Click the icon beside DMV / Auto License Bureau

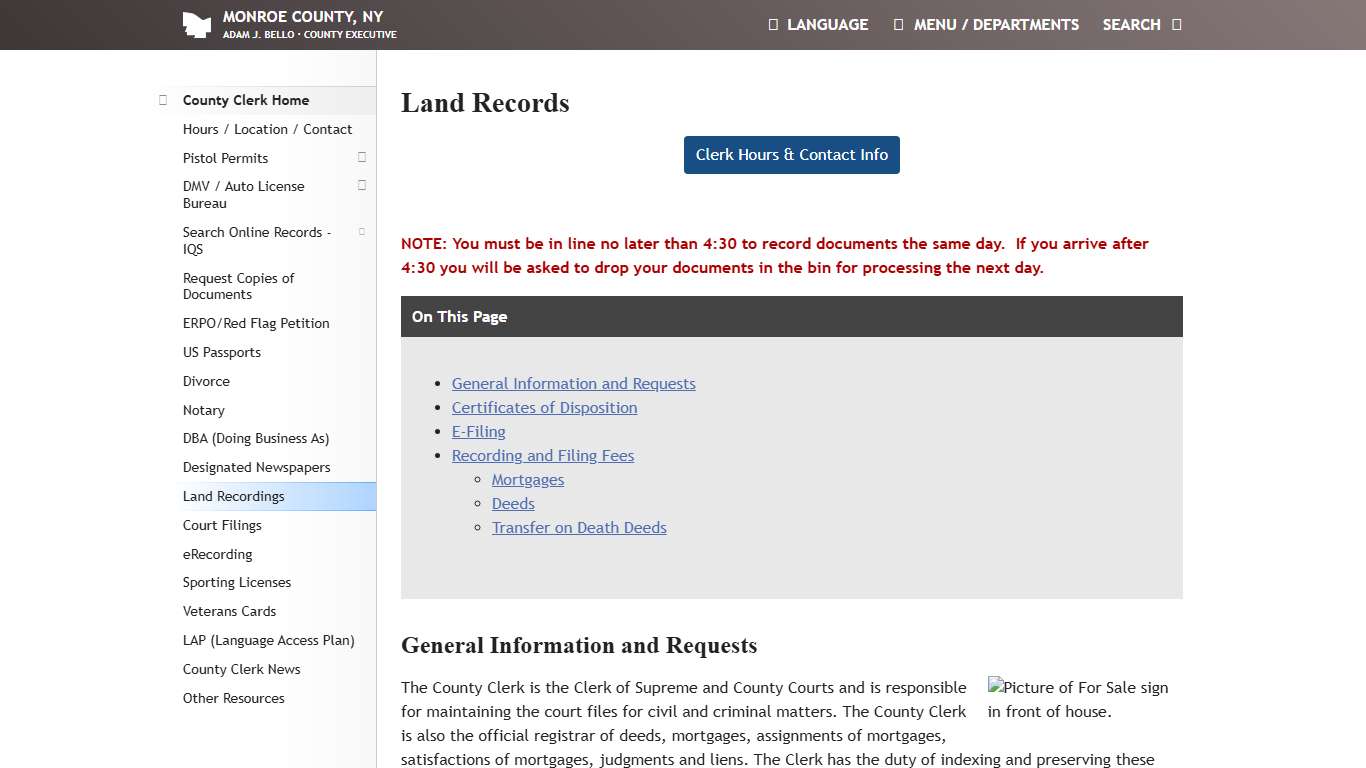coord(361,185)
